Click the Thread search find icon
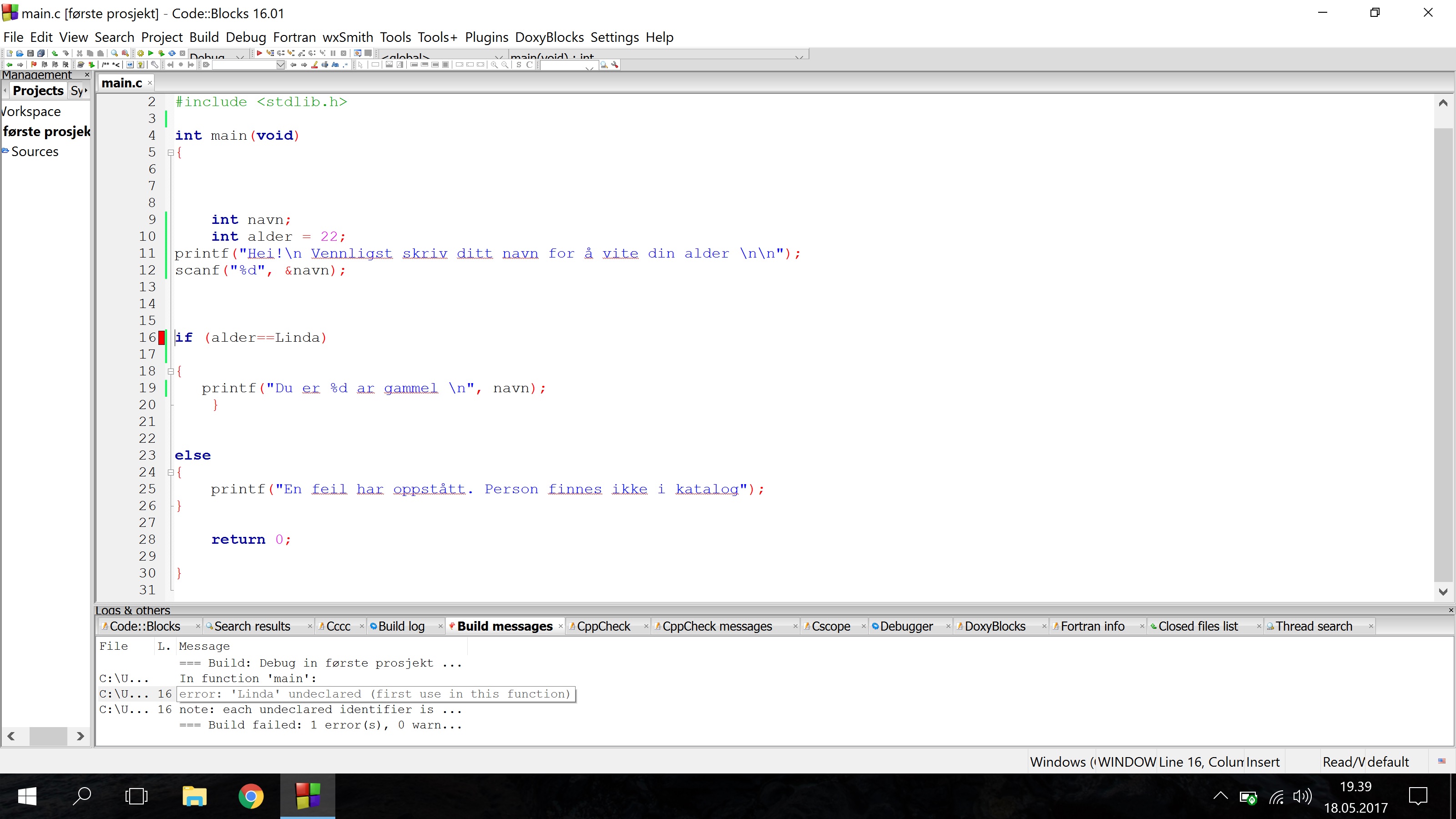Viewport: 1456px width, 819px height. click(x=604, y=65)
